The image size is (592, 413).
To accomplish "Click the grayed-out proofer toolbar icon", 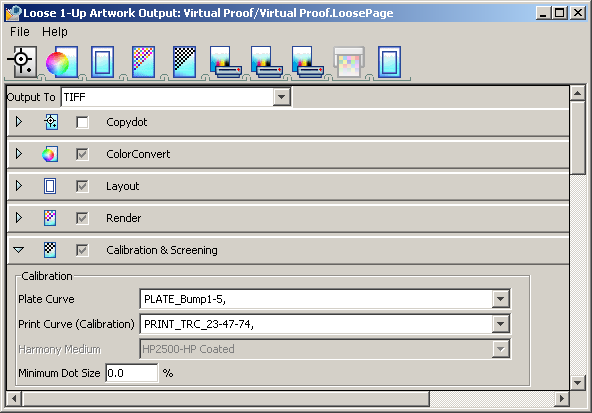I will [349, 62].
